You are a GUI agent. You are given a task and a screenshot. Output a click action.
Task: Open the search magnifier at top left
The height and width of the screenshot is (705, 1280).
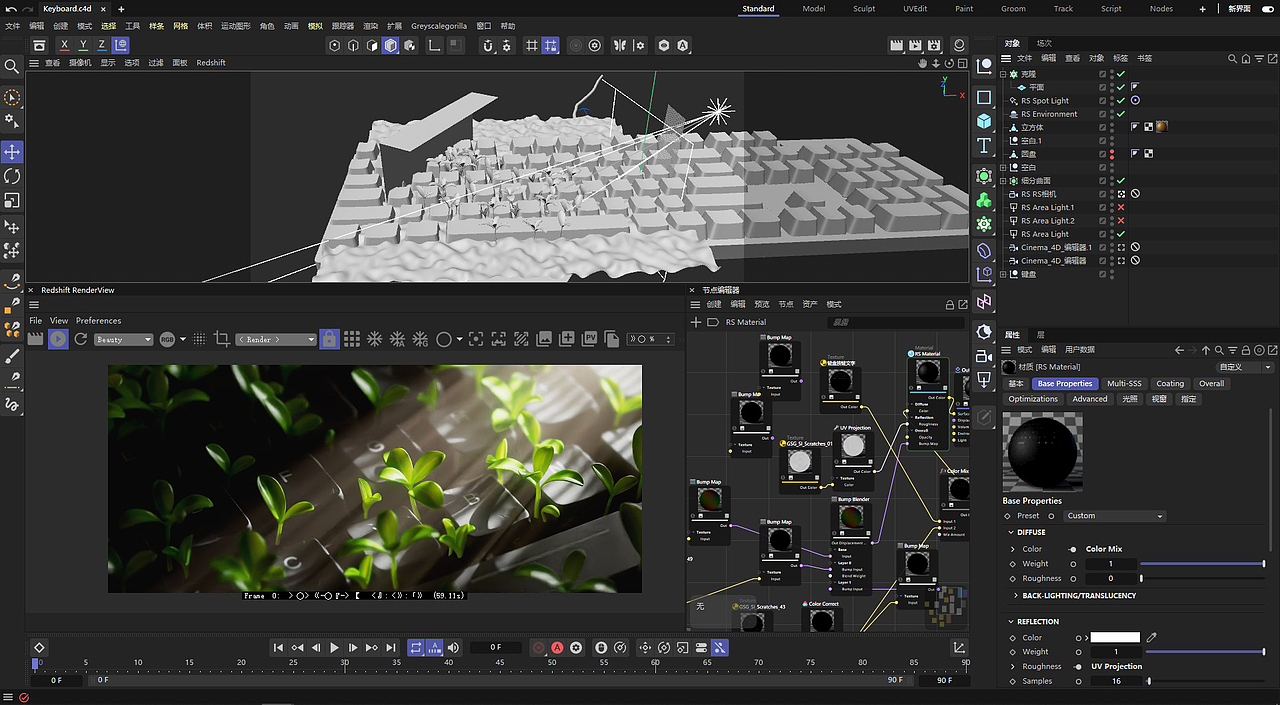(x=12, y=66)
